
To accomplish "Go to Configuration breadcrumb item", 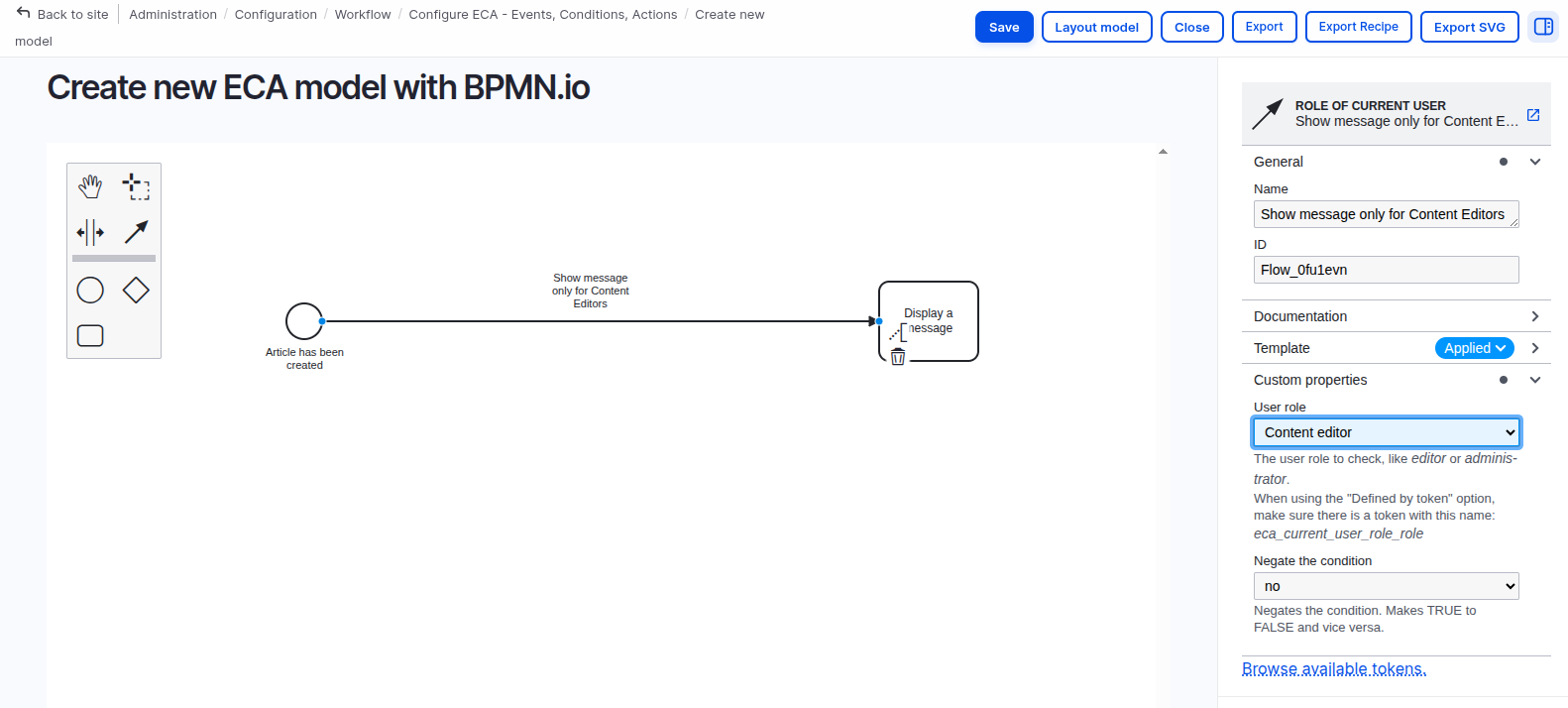I will pos(276,15).
